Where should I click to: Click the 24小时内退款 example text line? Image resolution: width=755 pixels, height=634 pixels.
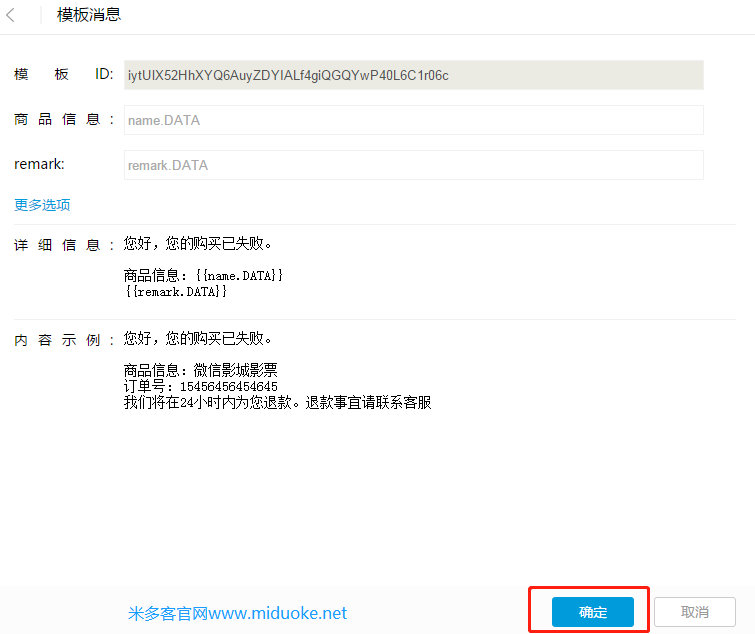click(x=277, y=402)
